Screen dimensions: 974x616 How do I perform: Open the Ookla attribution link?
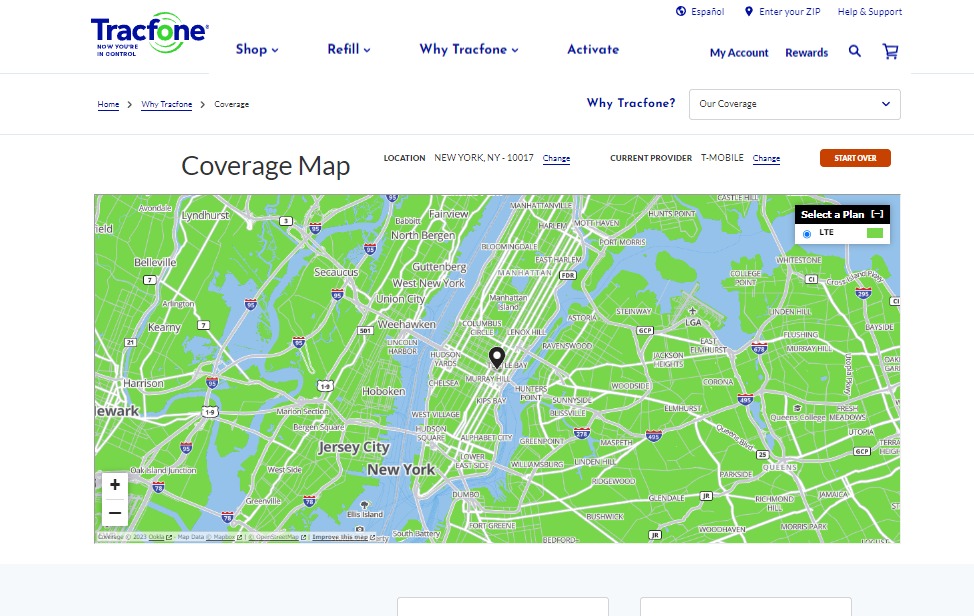point(160,537)
